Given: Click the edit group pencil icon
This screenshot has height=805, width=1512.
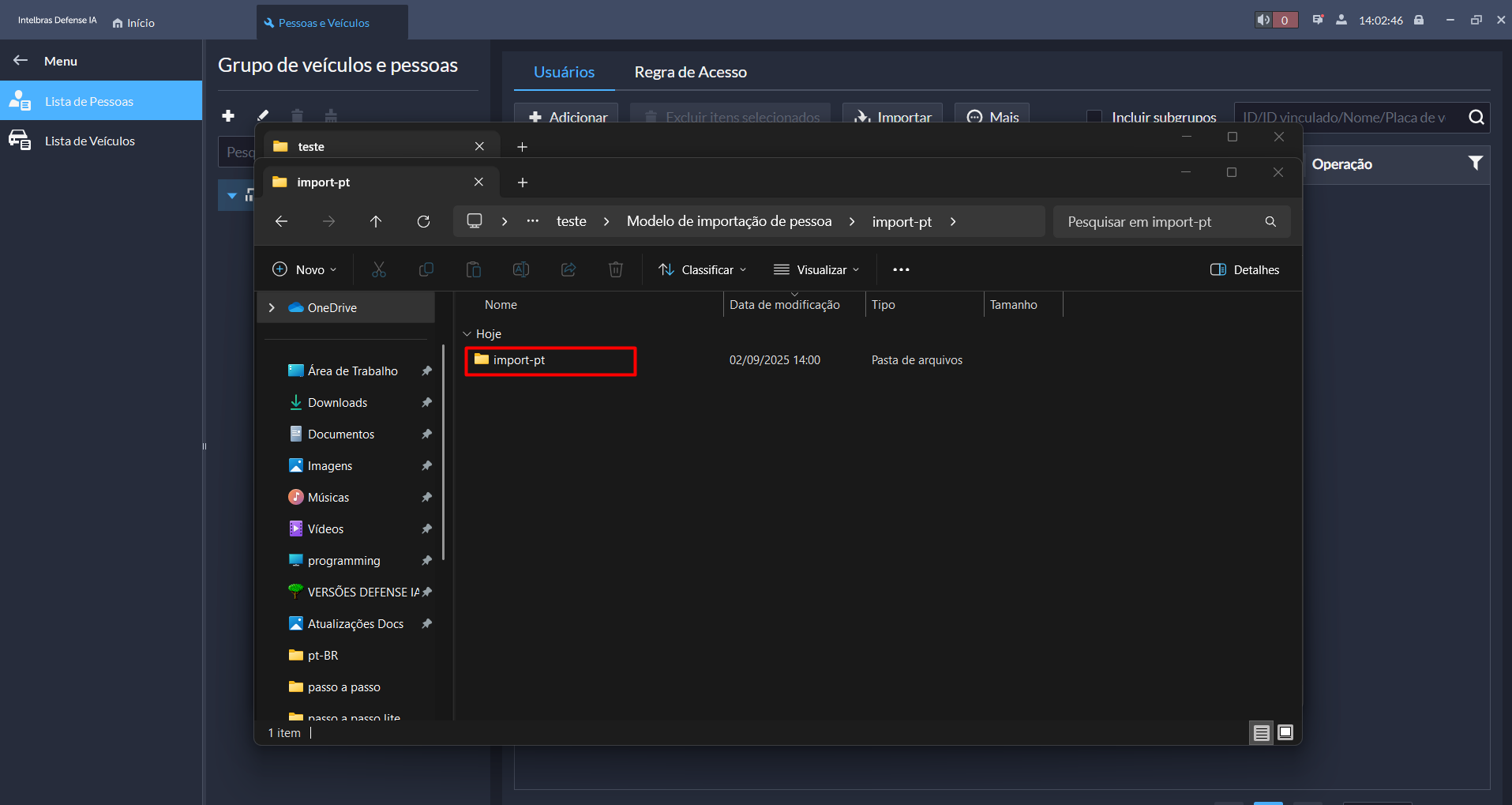Looking at the screenshot, I should pyautogui.click(x=263, y=116).
